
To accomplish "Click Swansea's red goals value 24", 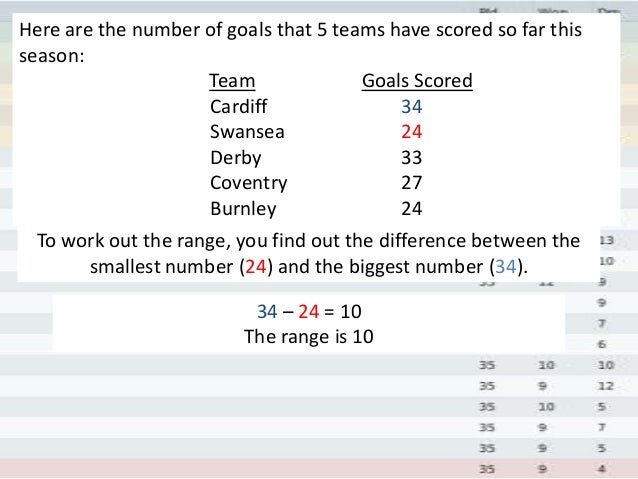I will click(x=412, y=132).
